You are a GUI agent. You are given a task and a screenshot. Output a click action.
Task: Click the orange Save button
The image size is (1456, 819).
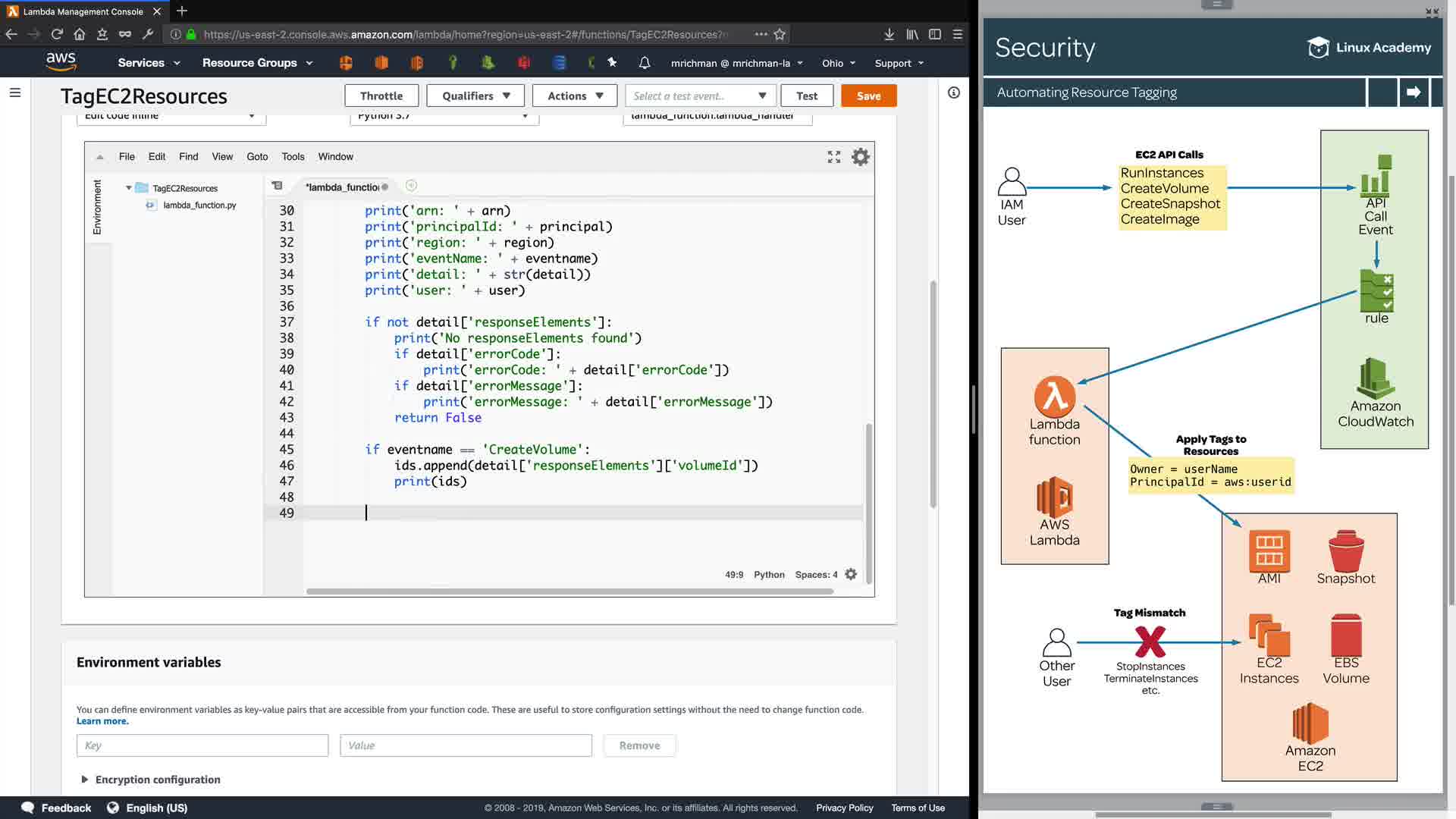(868, 96)
